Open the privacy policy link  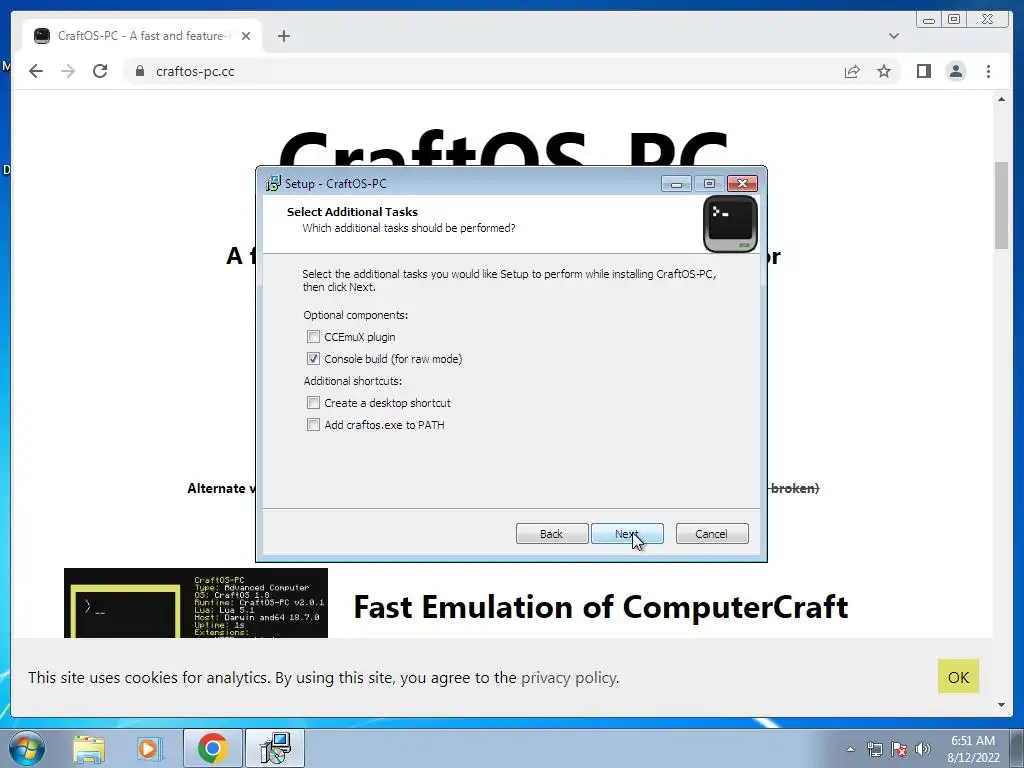click(x=569, y=678)
